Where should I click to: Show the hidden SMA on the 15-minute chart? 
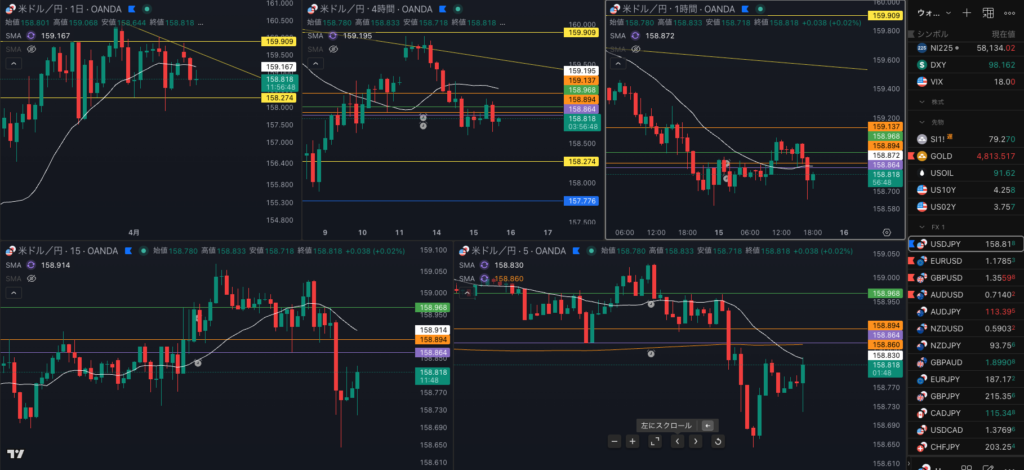point(30,279)
